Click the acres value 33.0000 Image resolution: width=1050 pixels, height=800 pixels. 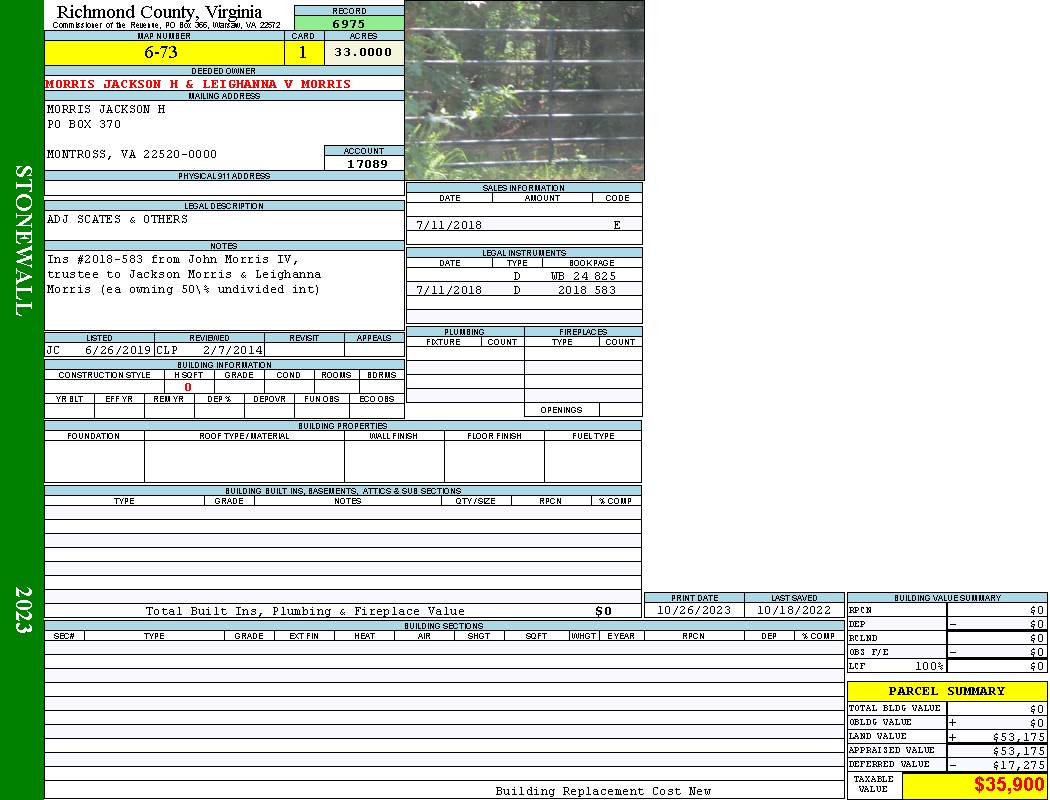click(363, 52)
